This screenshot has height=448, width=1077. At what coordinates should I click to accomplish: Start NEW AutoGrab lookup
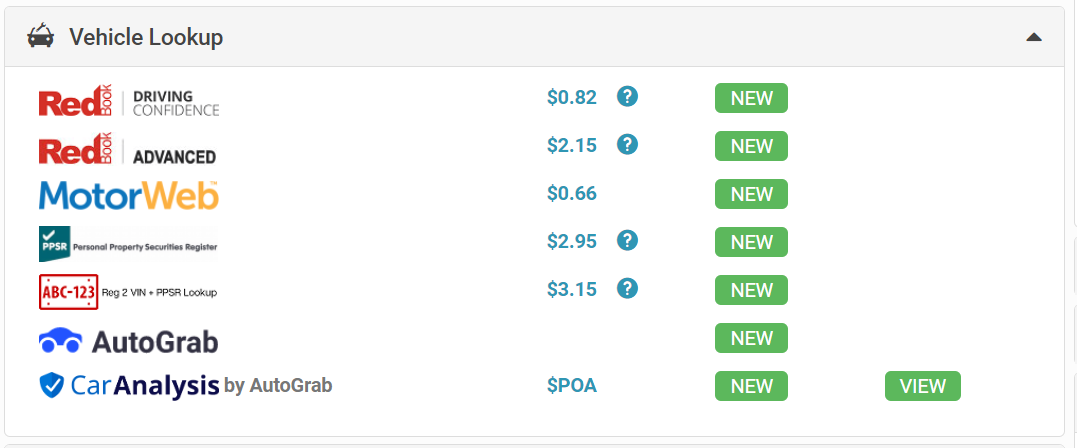751,338
